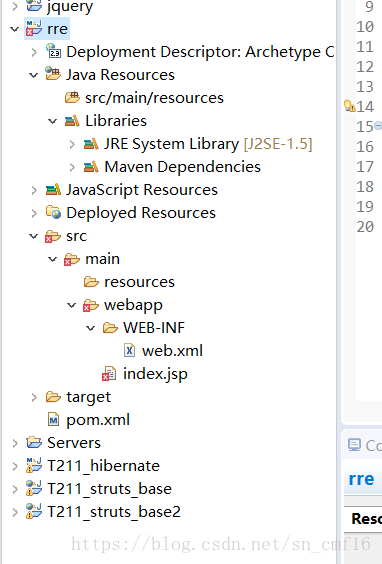Click the T211_struts_base2 project icon
The height and width of the screenshot is (564, 382).
coord(34,511)
